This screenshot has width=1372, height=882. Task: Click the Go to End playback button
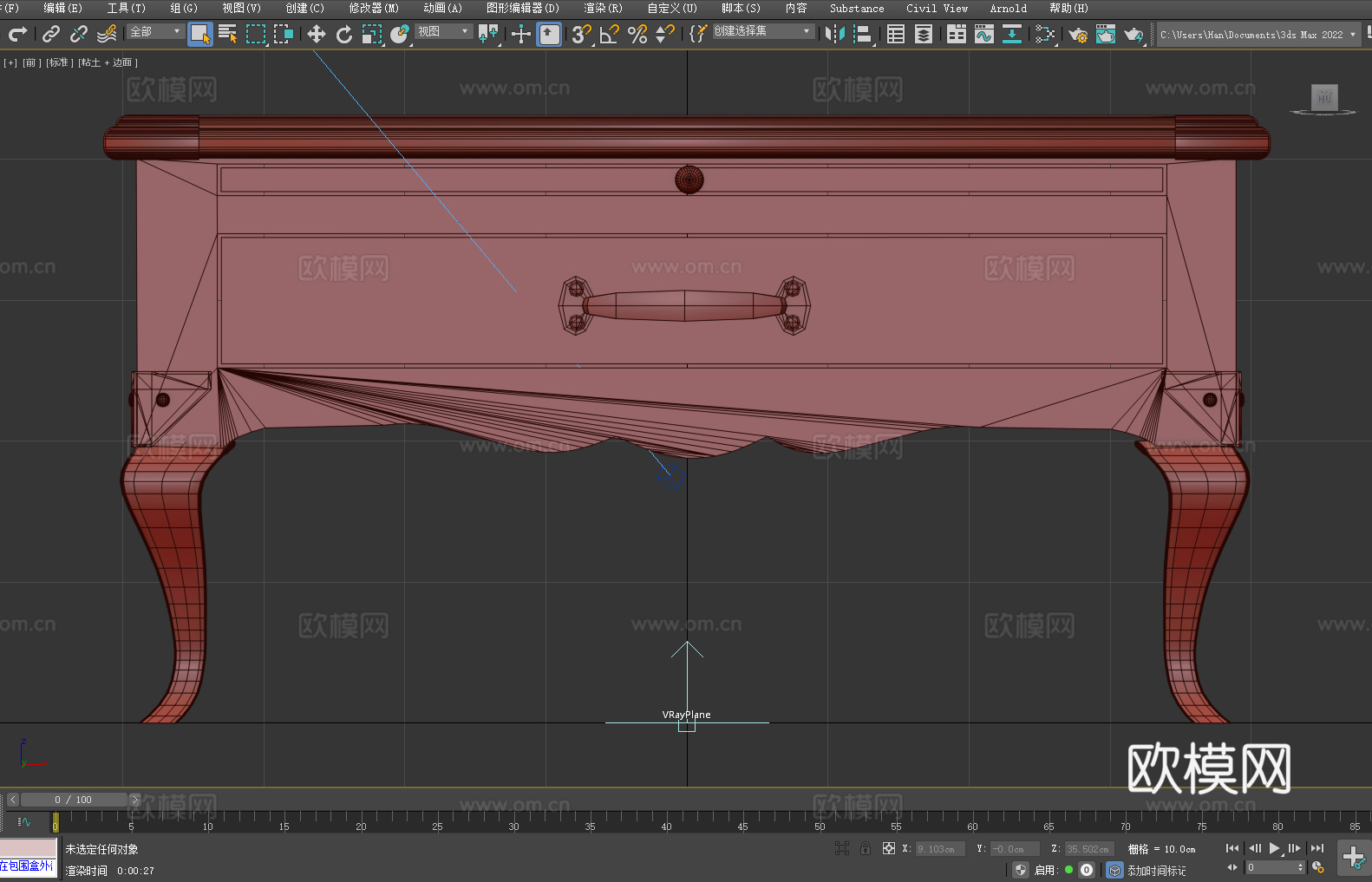(x=1317, y=848)
